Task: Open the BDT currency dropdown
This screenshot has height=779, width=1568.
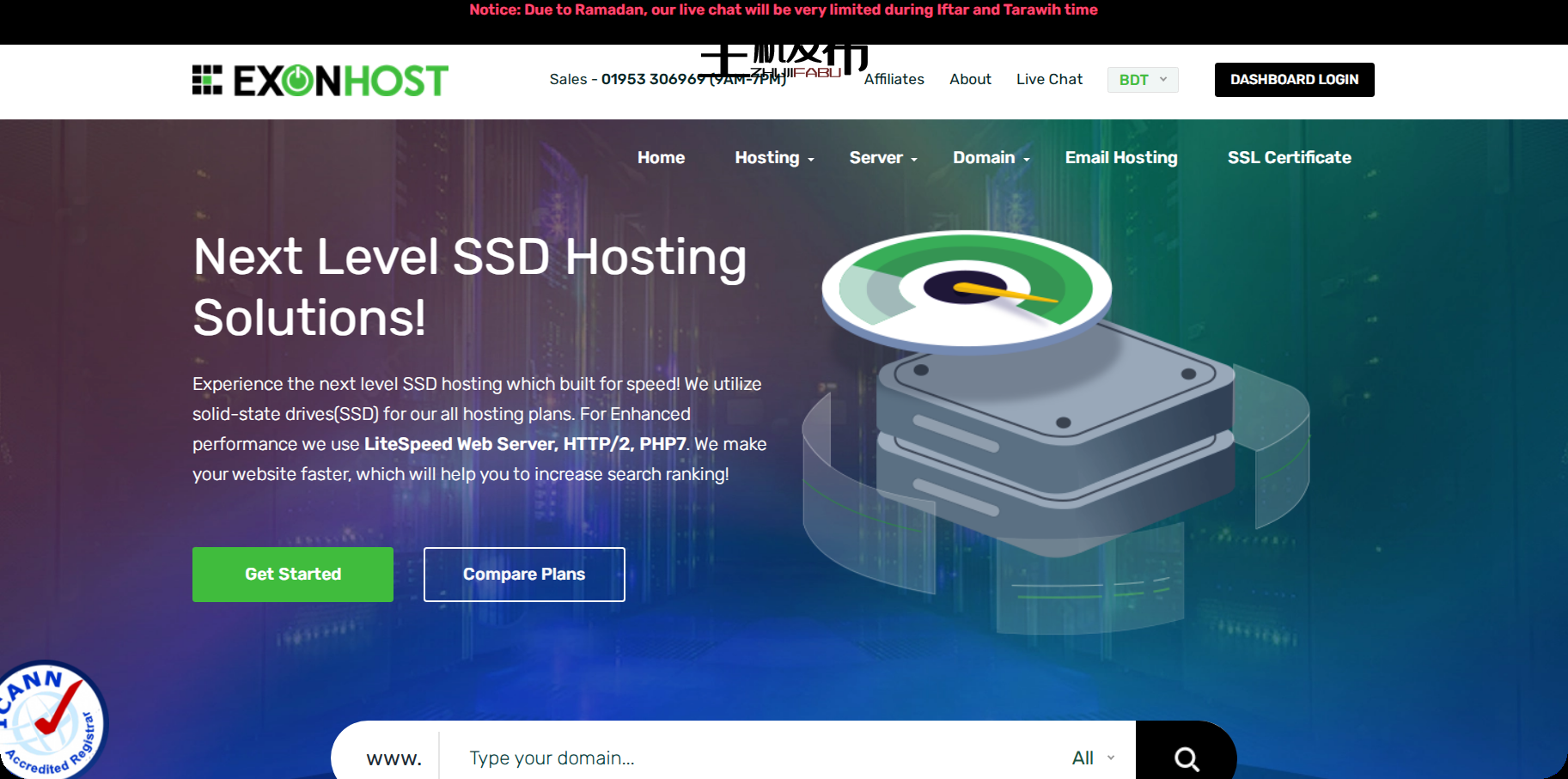Action: click(x=1142, y=80)
